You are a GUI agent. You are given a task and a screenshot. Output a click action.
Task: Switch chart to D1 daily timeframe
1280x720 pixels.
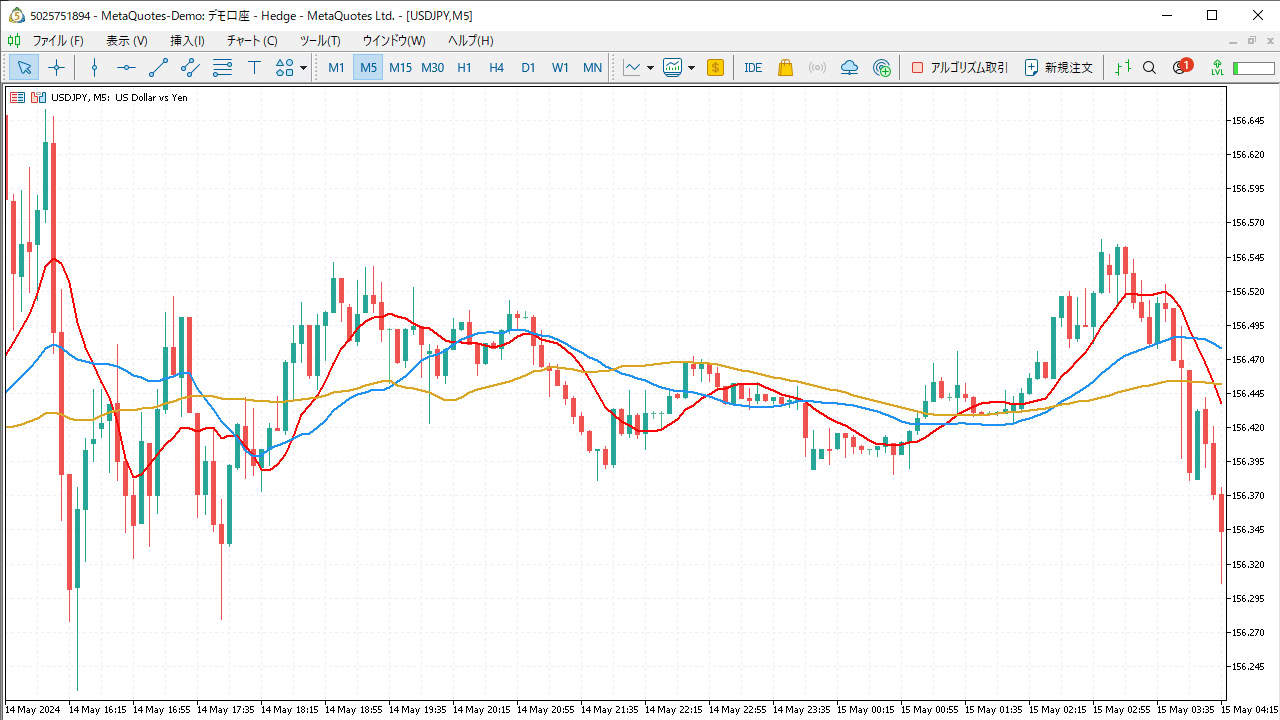528,67
